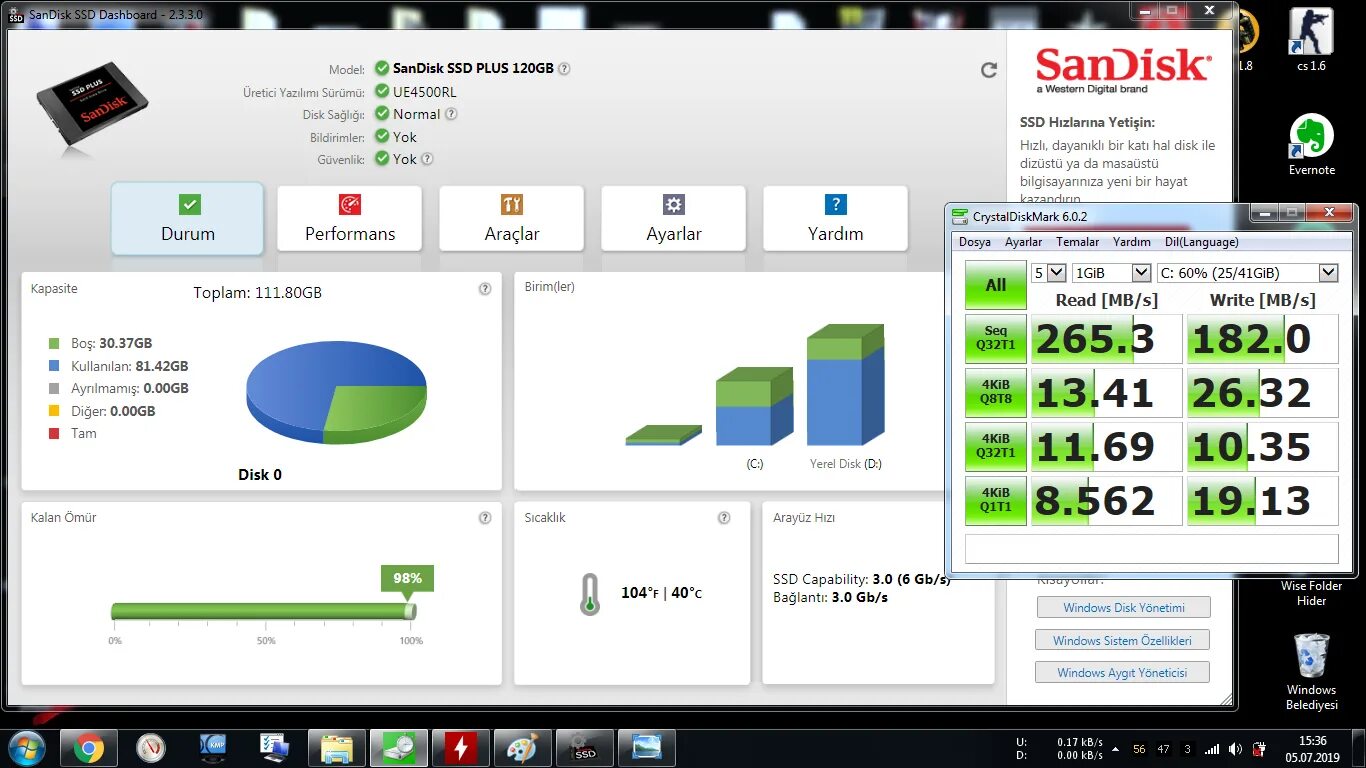Open the Ayarlar settings tab
The height and width of the screenshot is (768, 1366).
click(x=674, y=218)
